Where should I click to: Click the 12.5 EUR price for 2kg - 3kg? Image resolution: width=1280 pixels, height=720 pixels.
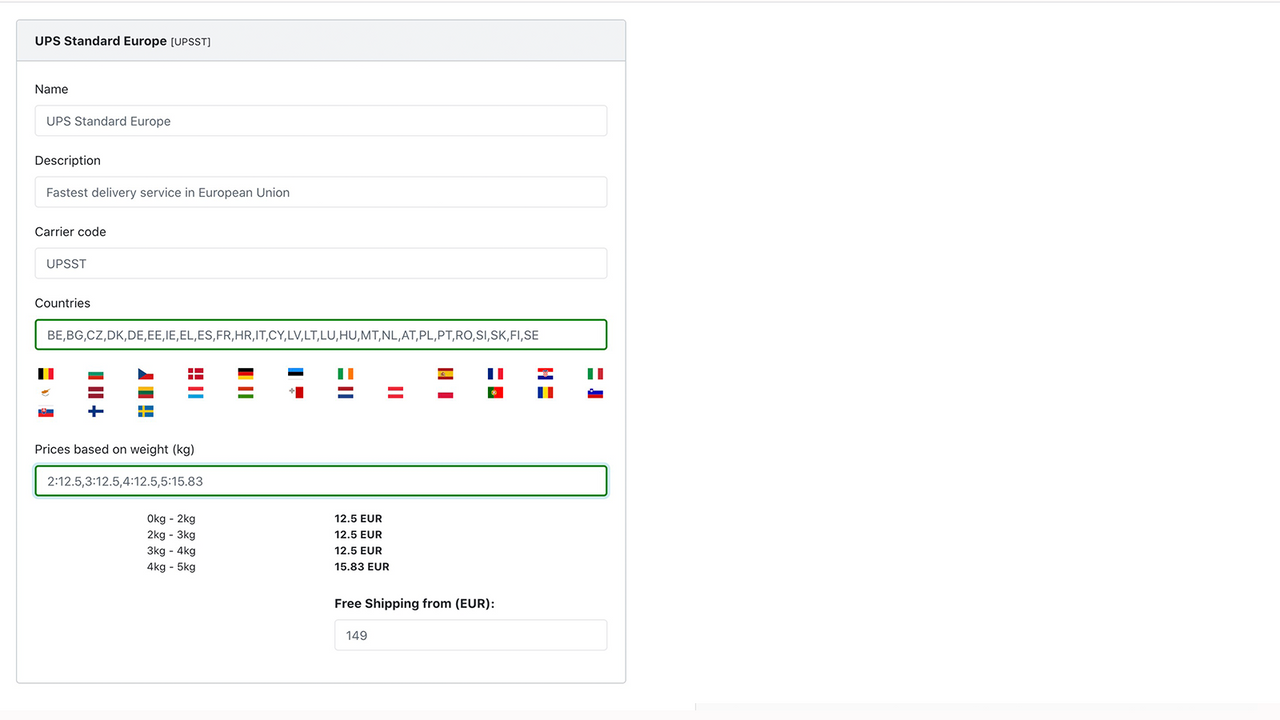[x=359, y=535]
